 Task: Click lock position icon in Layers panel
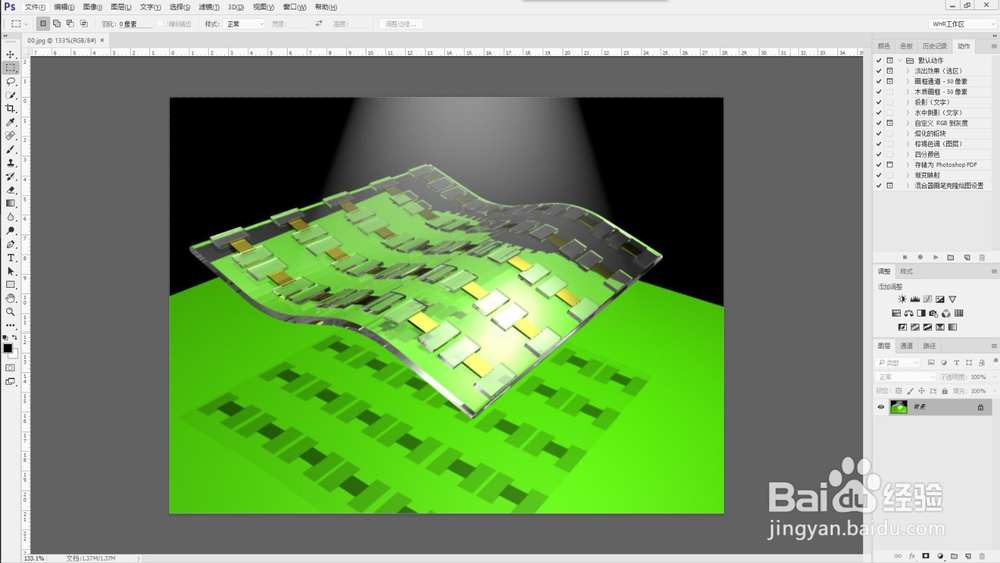tap(921, 391)
